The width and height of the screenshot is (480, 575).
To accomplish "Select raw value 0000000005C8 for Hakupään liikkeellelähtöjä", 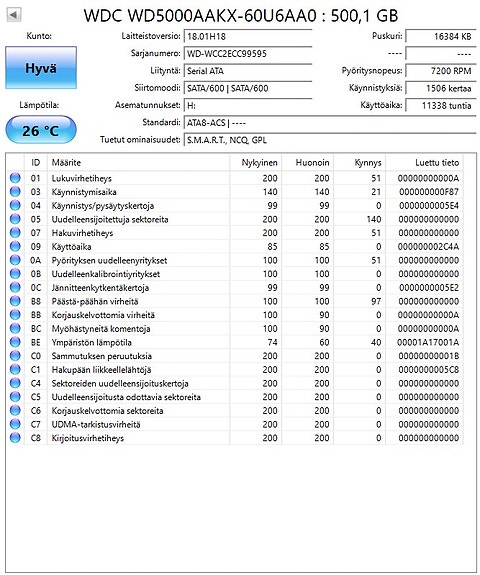I will 429,370.
